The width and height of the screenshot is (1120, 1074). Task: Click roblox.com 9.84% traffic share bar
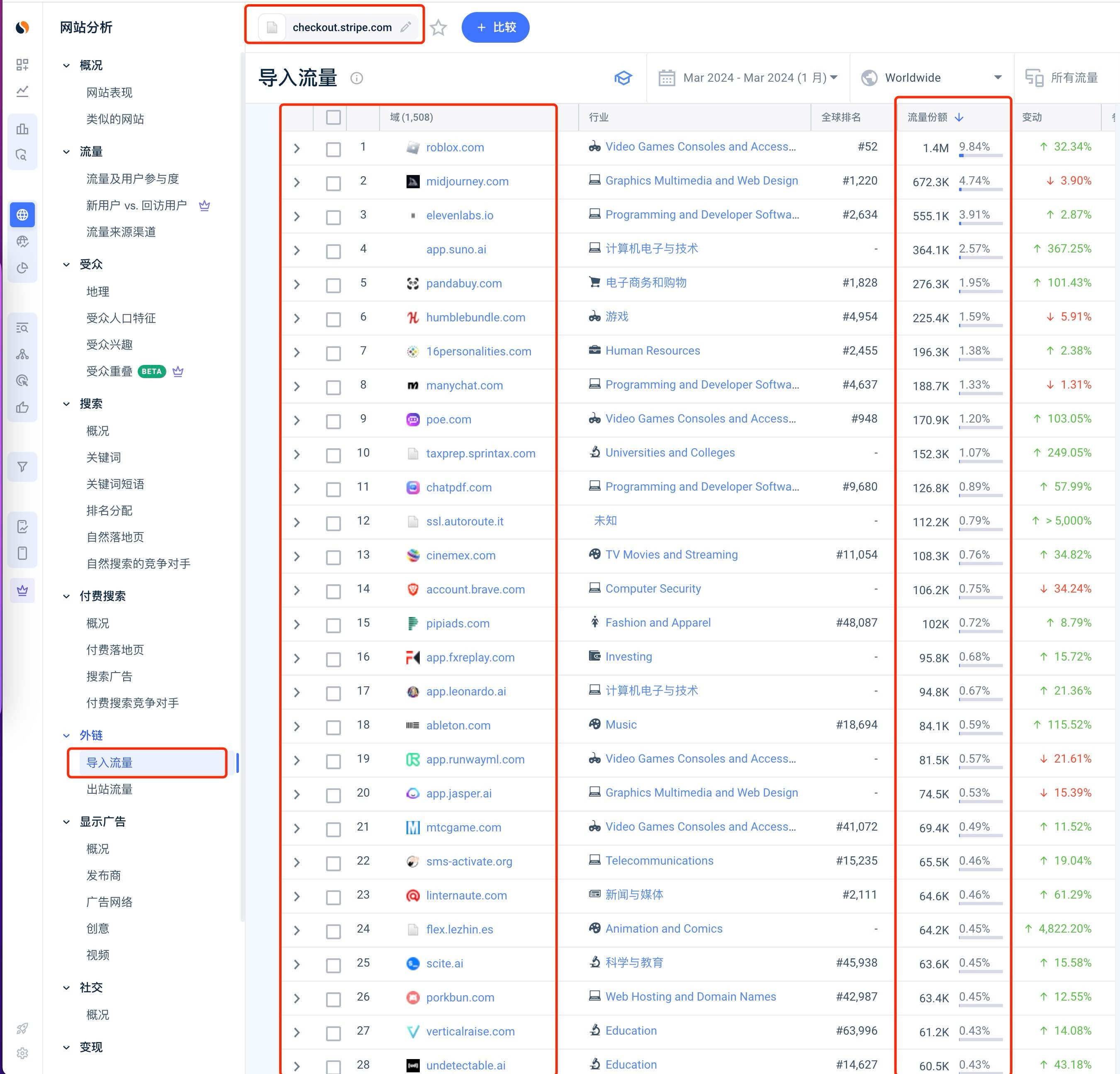(981, 156)
